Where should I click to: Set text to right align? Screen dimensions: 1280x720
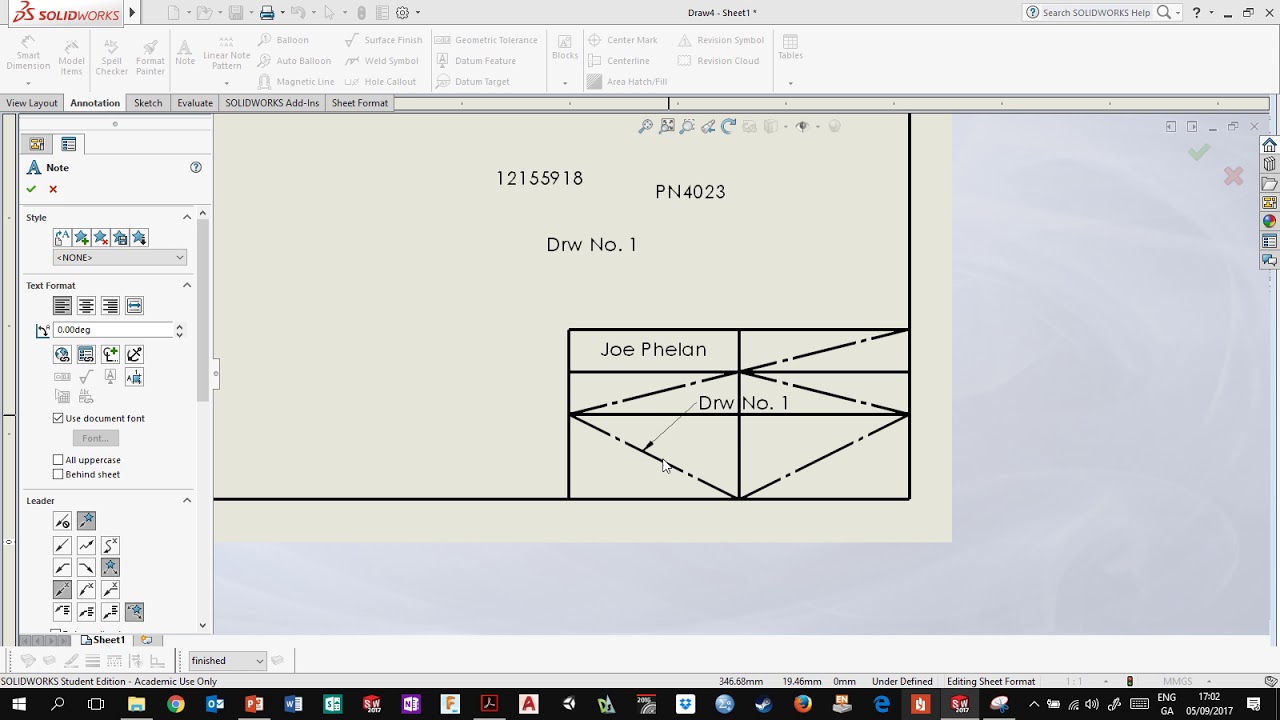pyautogui.click(x=110, y=306)
